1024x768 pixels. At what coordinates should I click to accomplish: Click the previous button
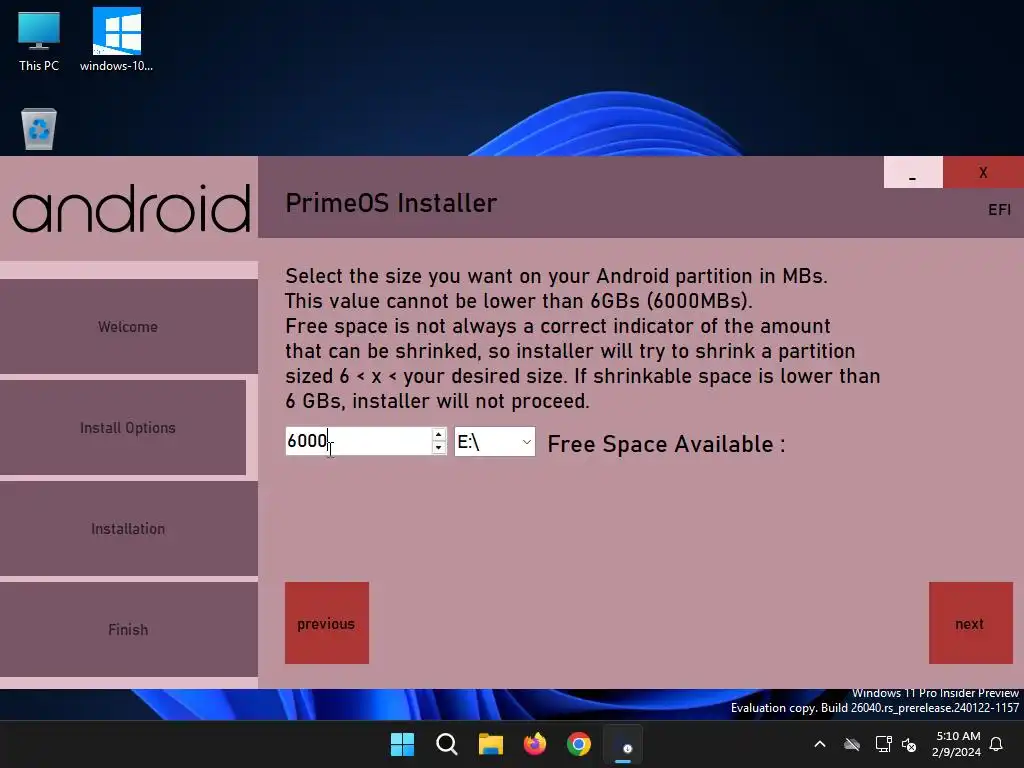pos(327,623)
